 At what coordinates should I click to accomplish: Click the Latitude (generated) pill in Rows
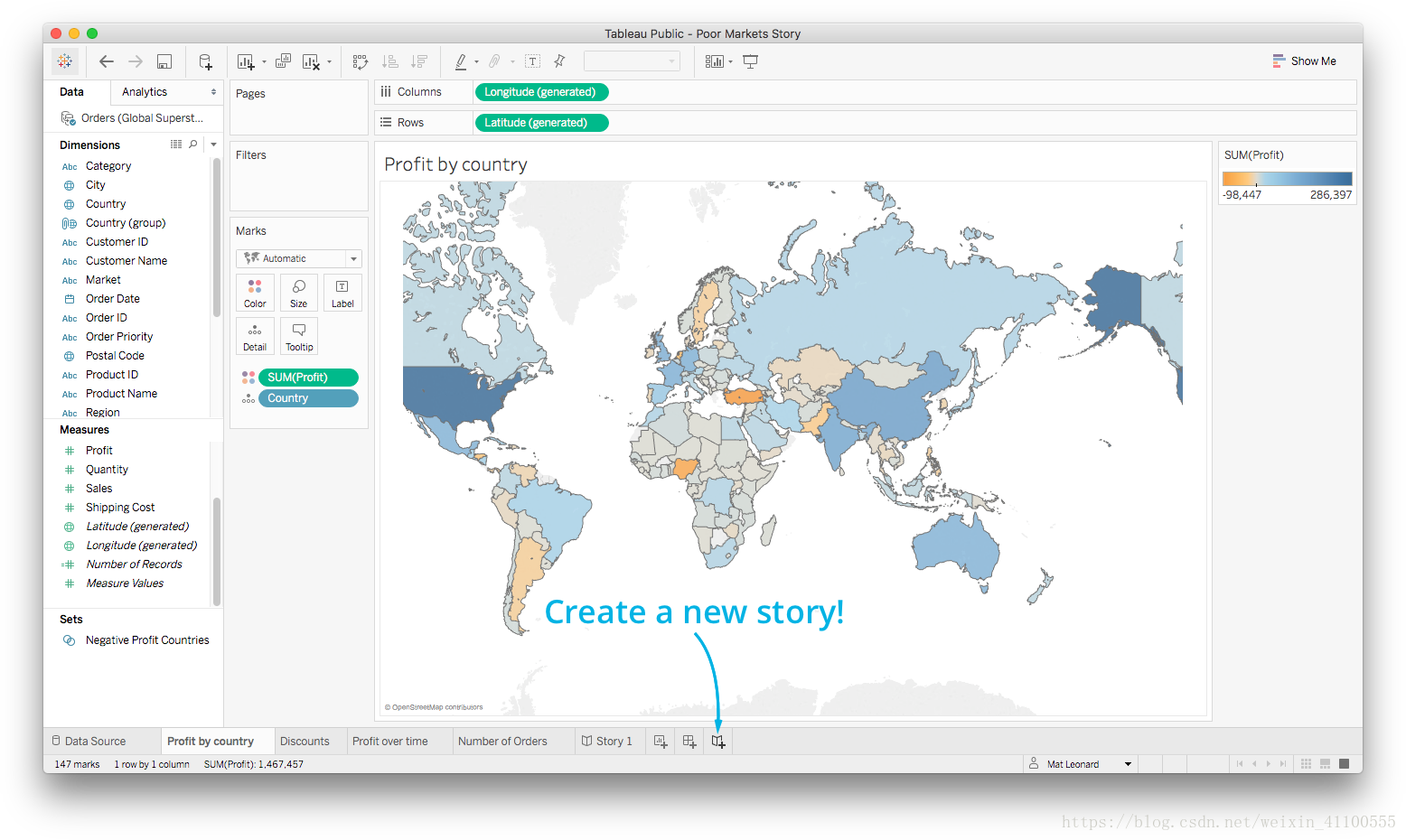pyautogui.click(x=540, y=123)
